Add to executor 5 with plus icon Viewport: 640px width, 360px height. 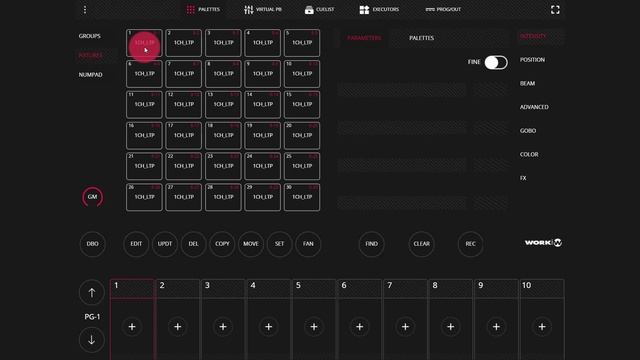coord(314,327)
